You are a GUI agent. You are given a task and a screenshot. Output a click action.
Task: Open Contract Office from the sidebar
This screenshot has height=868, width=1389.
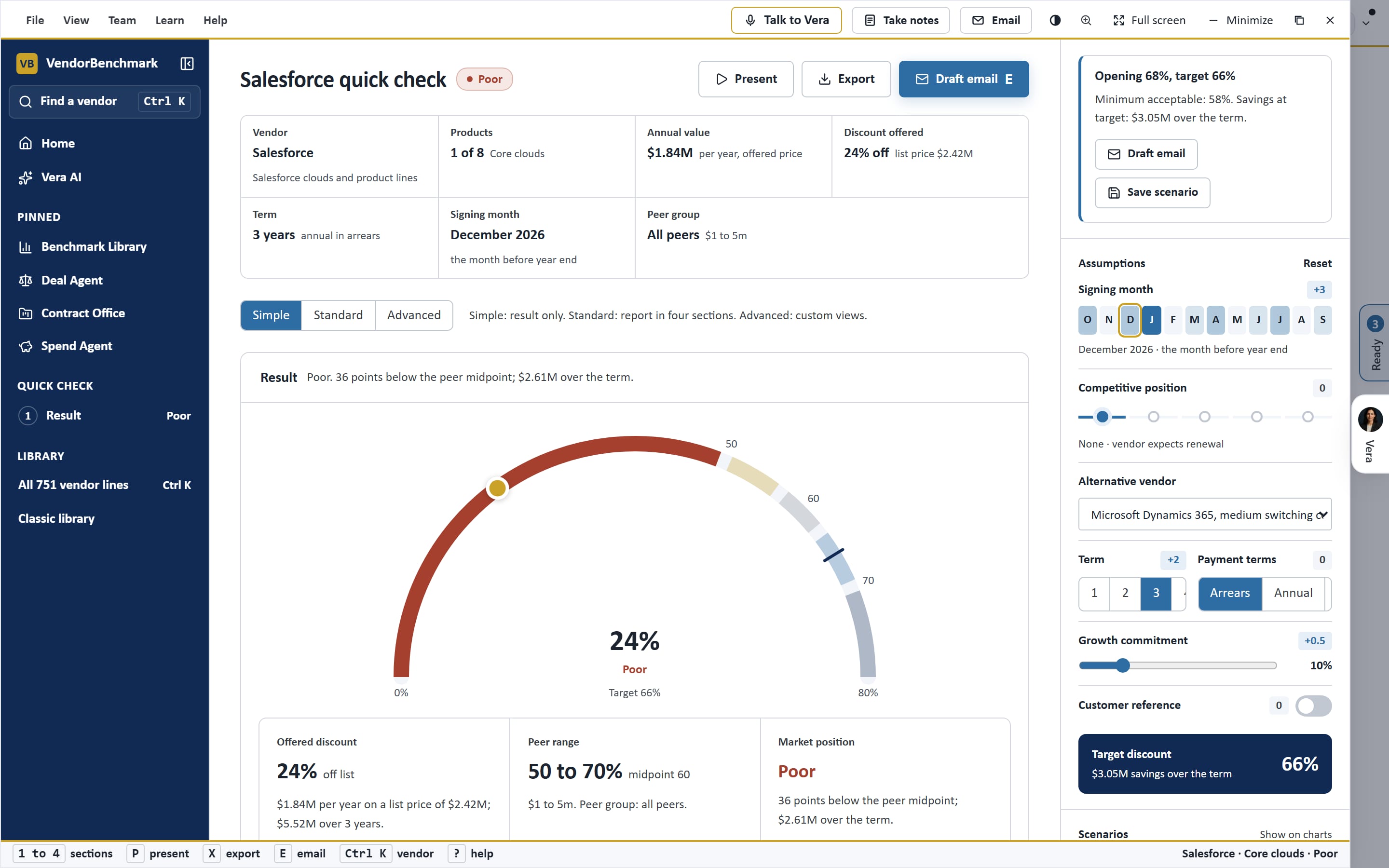pyautogui.click(x=105, y=313)
